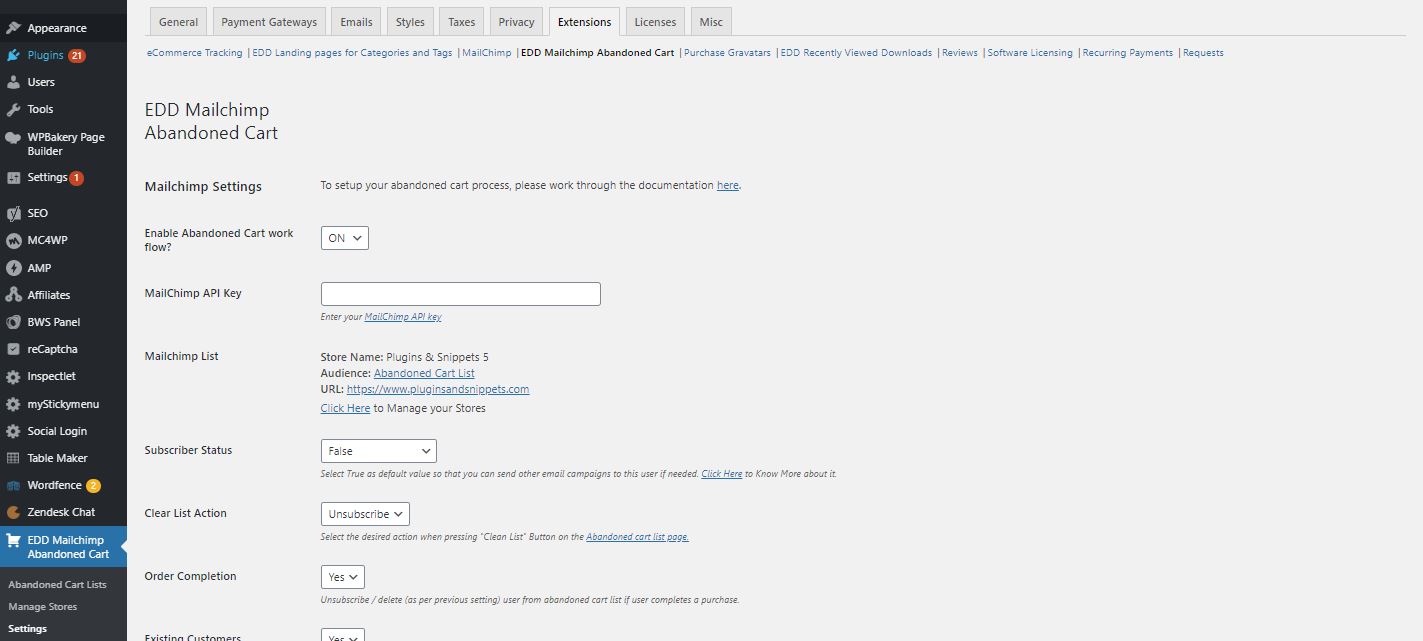Click the MC4WP icon
The width and height of the screenshot is (1423, 641).
point(13,240)
